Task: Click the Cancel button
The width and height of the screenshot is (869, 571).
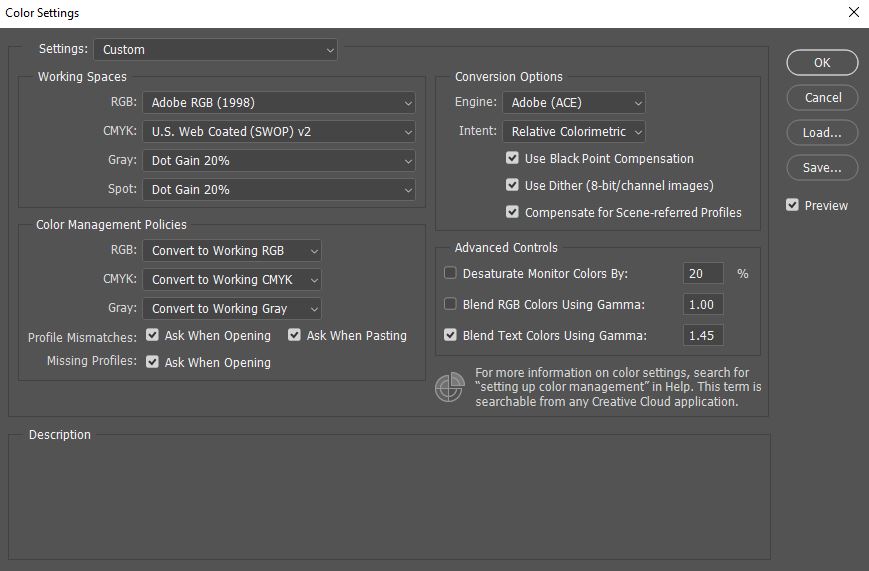Action: coord(822,98)
